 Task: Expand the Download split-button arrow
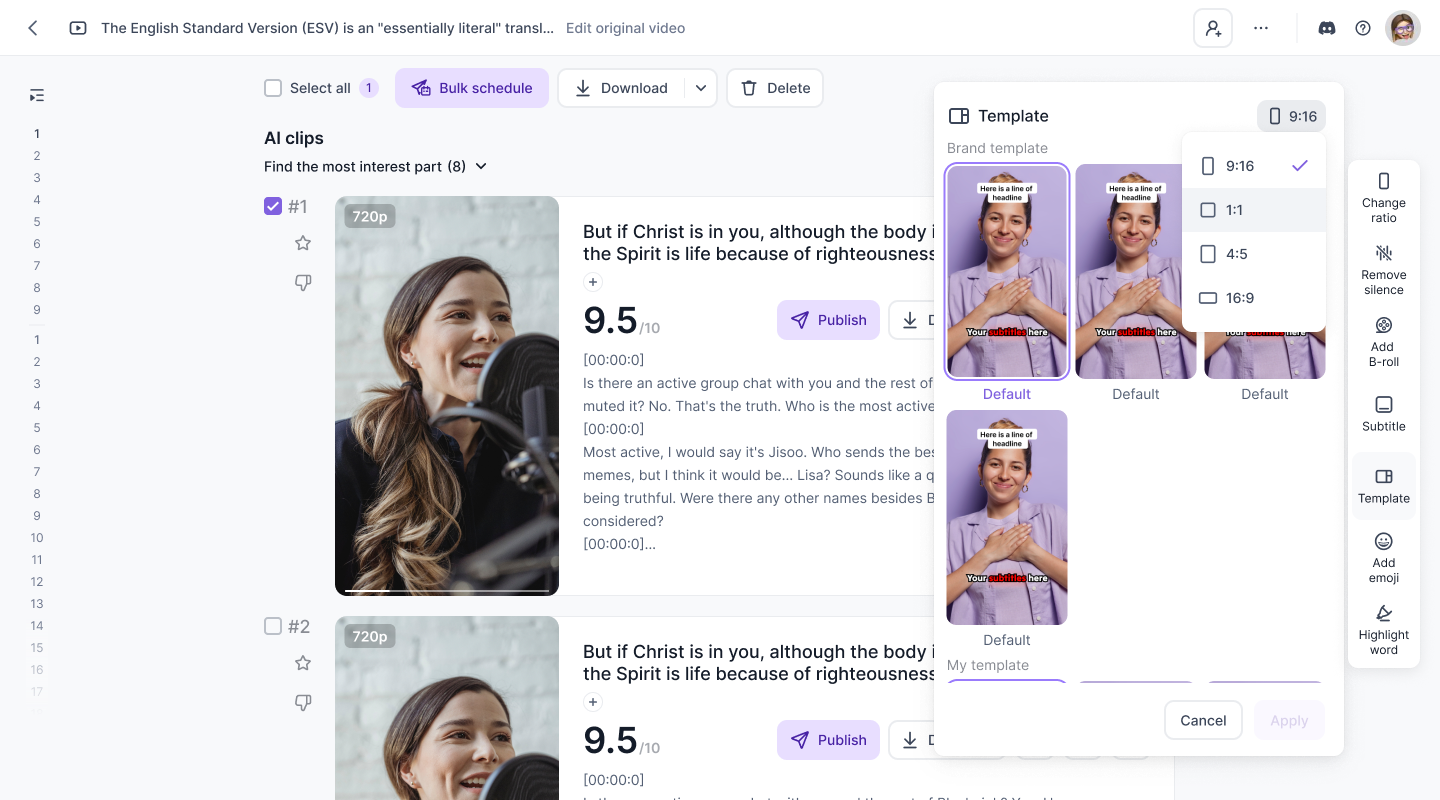(701, 88)
